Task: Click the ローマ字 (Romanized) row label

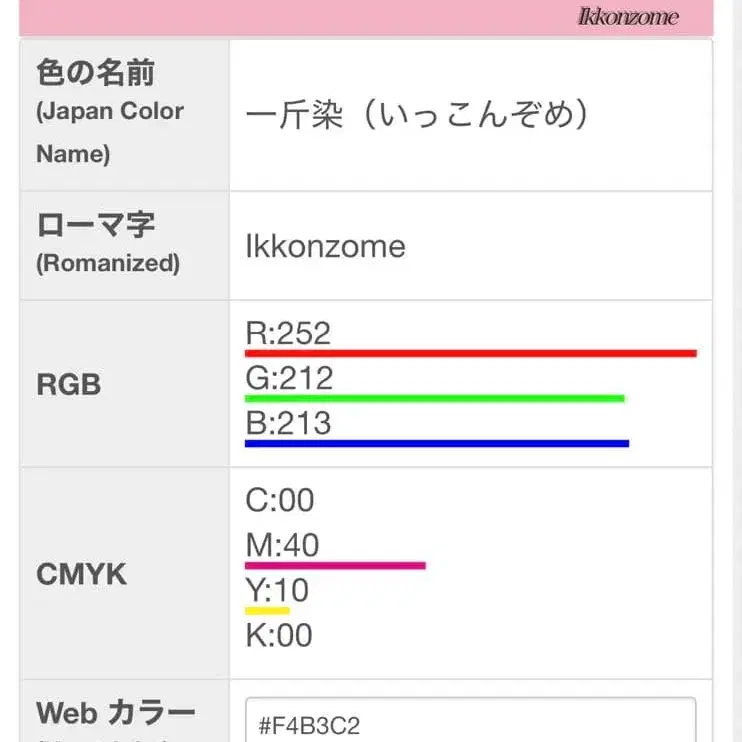Action: [108, 243]
